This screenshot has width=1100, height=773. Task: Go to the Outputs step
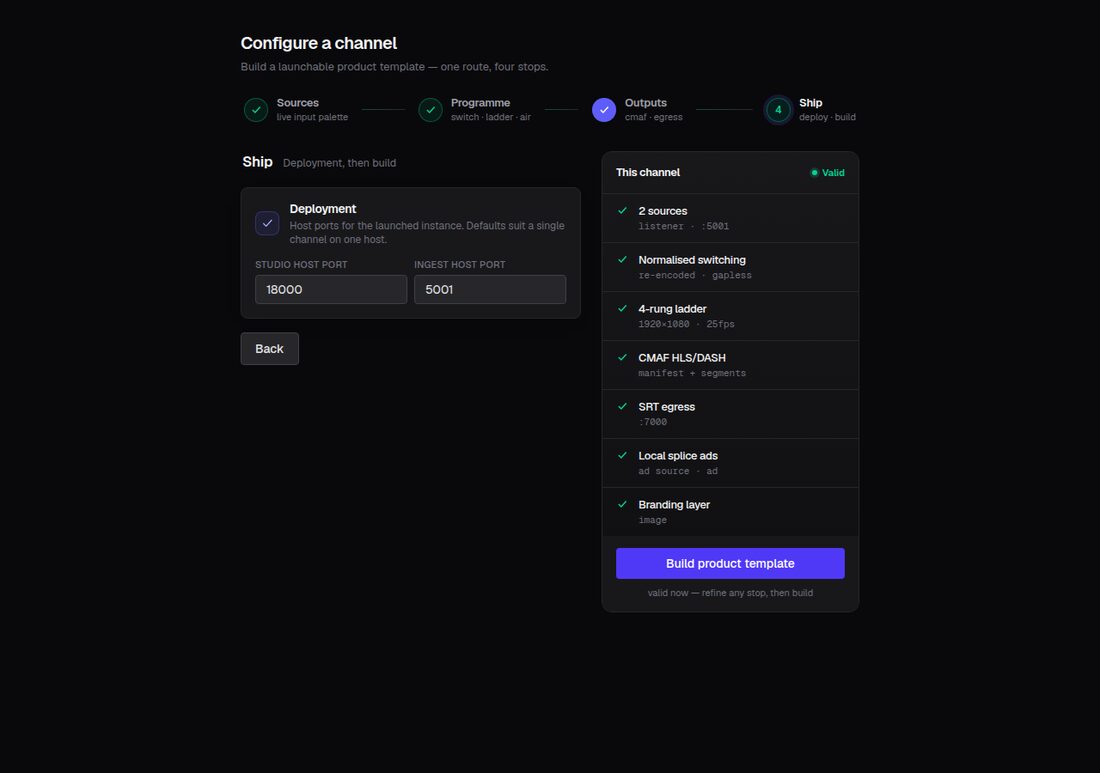pos(638,110)
